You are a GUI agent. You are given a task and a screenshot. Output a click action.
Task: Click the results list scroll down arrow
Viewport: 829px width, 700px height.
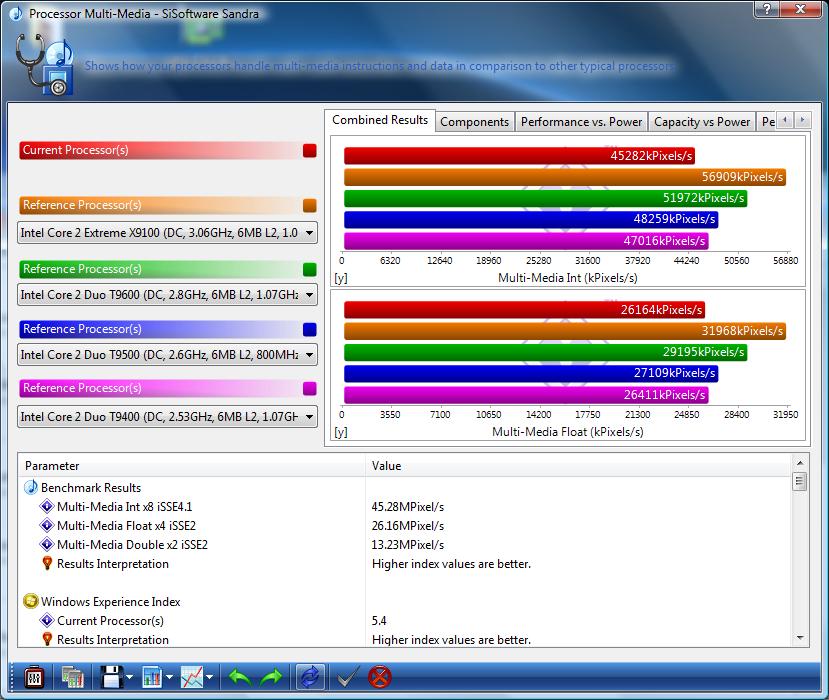click(x=800, y=638)
